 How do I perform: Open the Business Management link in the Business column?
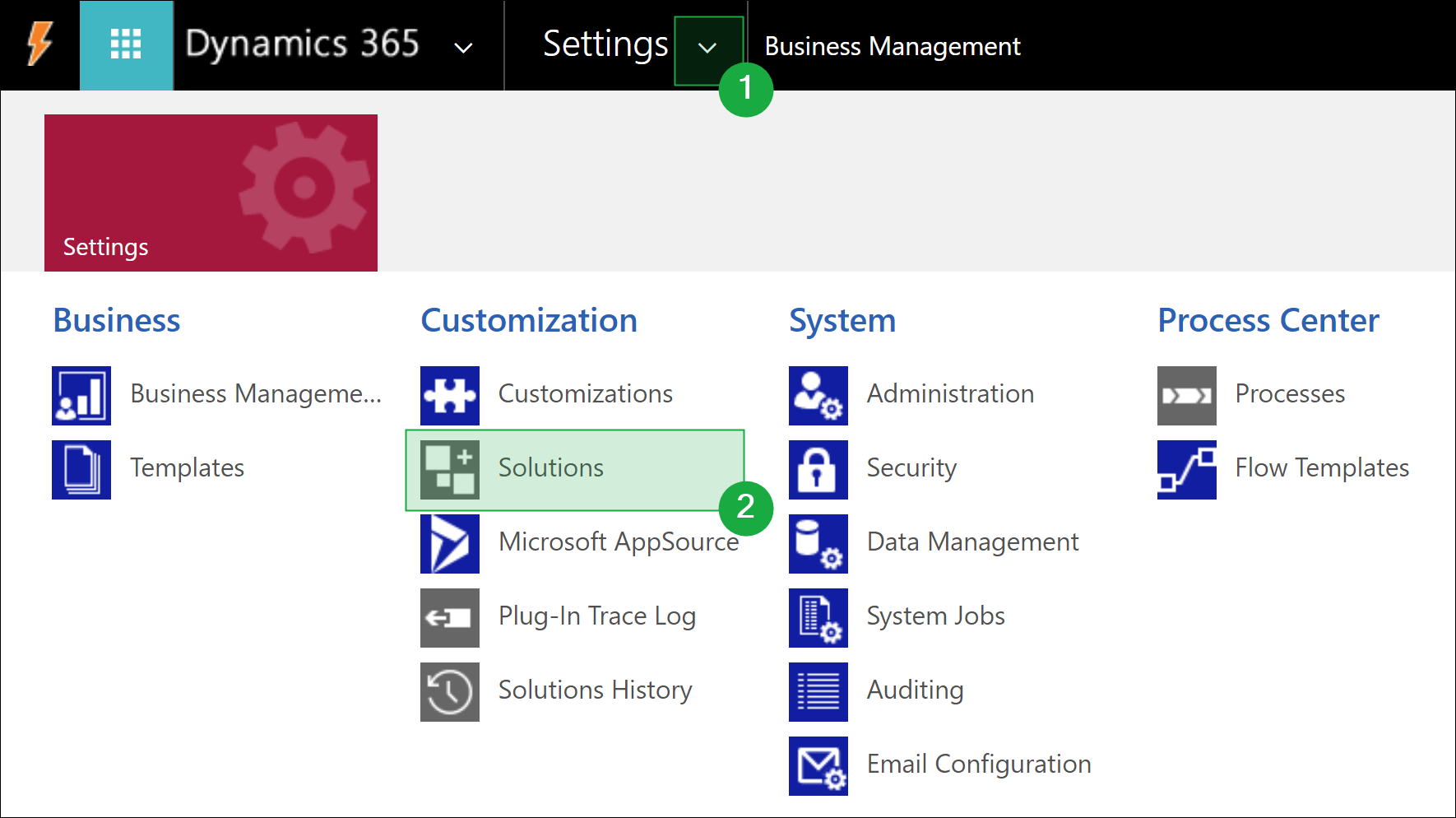[x=256, y=394]
